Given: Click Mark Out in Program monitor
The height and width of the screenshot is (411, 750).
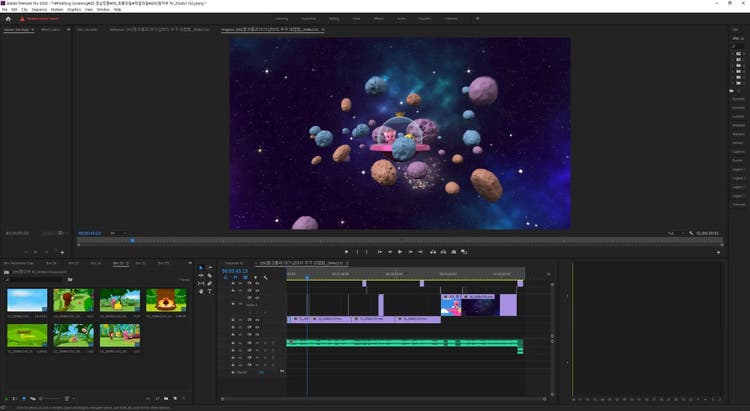Looking at the screenshot, I should click(x=367, y=252).
